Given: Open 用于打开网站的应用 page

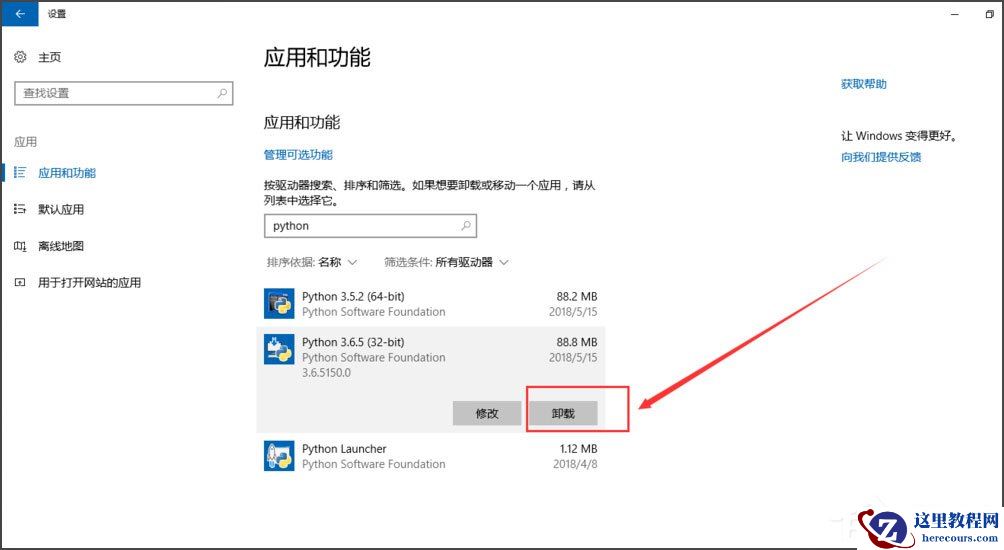Looking at the screenshot, I should pyautogui.click(x=89, y=282).
